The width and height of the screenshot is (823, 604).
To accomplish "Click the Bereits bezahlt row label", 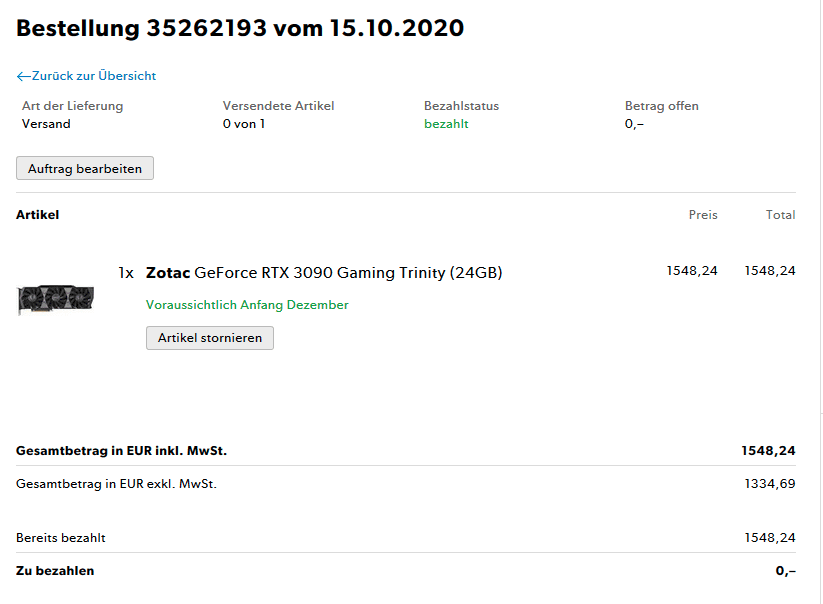I will tap(61, 538).
